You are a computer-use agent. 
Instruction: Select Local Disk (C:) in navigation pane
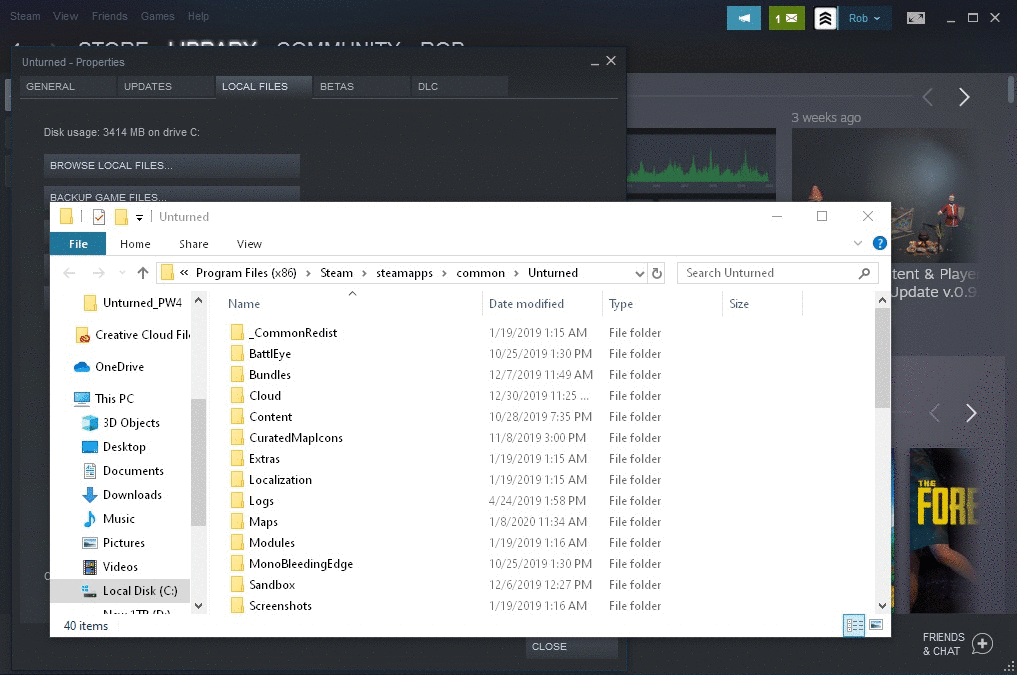[x=120, y=591]
